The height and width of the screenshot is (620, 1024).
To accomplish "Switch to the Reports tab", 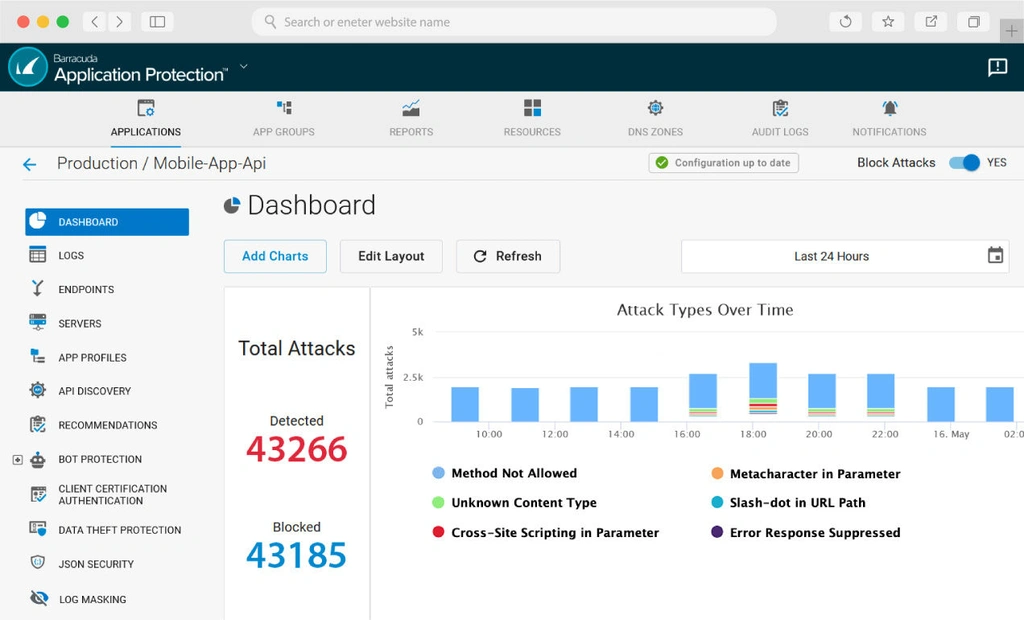I will pyautogui.click(x=411, y=118).
